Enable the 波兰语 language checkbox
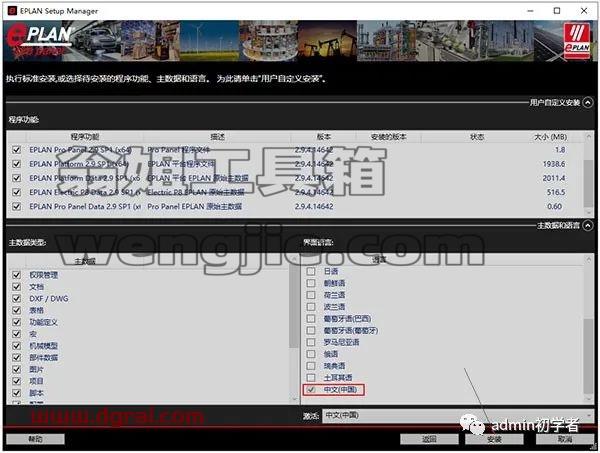 pyautogui.click(x=311, y=307)
